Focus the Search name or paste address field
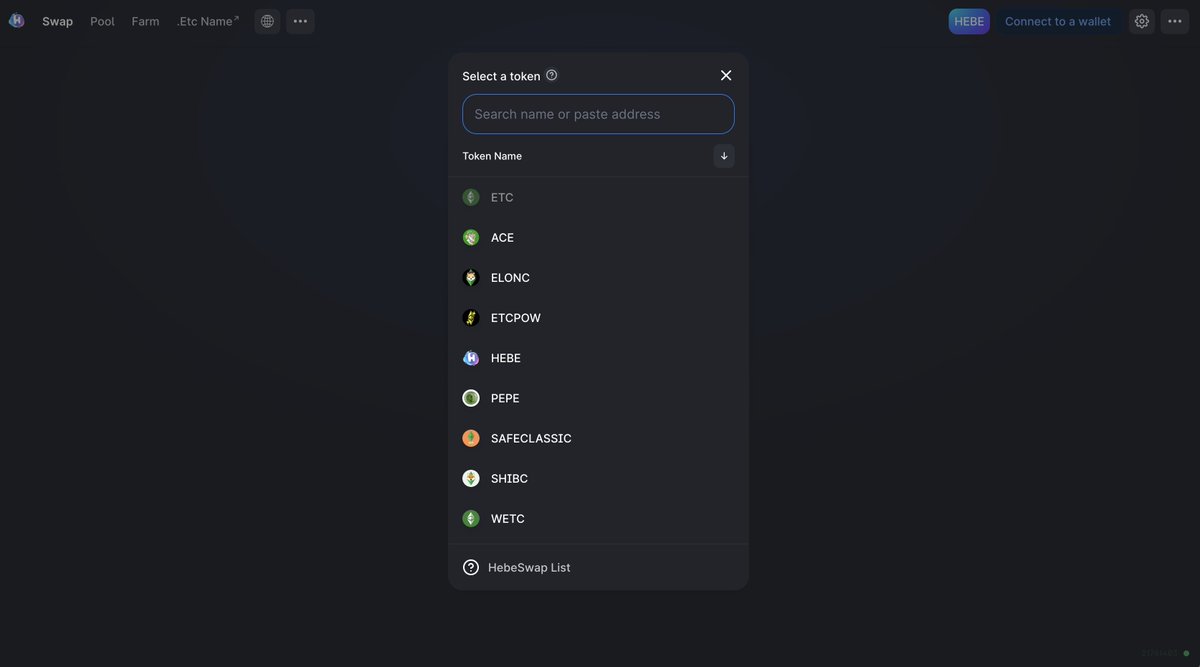The height and width of the screenshot is (667, 1200). coord(598,114)
